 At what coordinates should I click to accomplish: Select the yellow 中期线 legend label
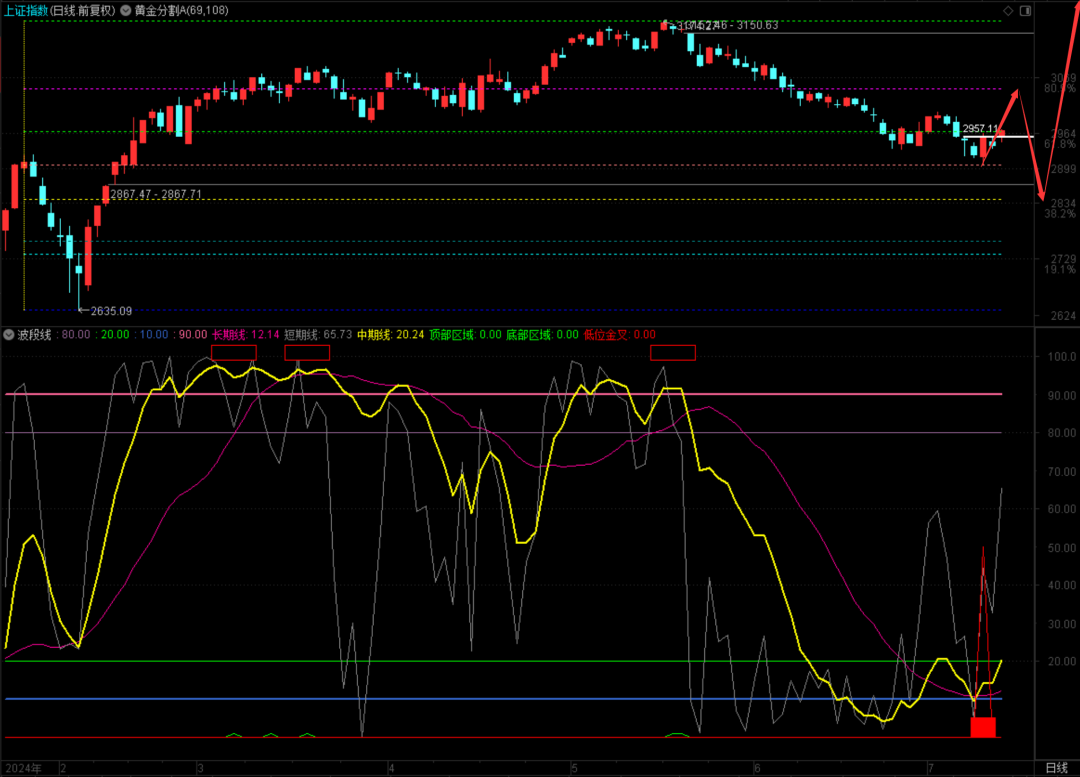(375, 334)
